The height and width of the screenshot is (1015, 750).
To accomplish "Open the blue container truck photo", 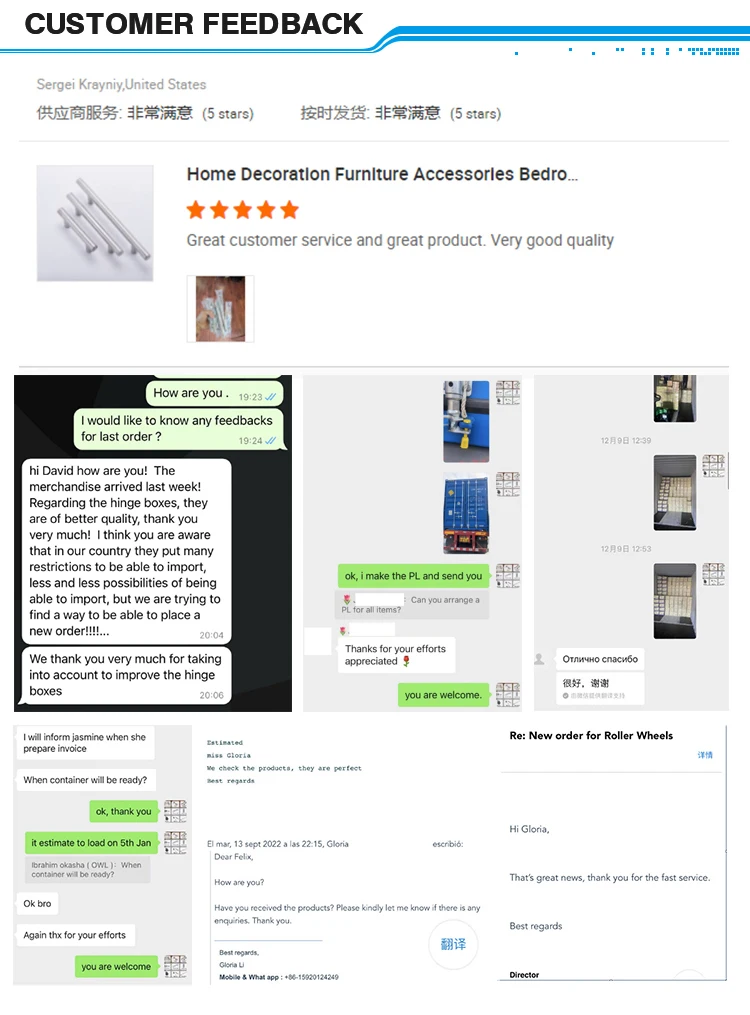I will click(x=466, y=513).
